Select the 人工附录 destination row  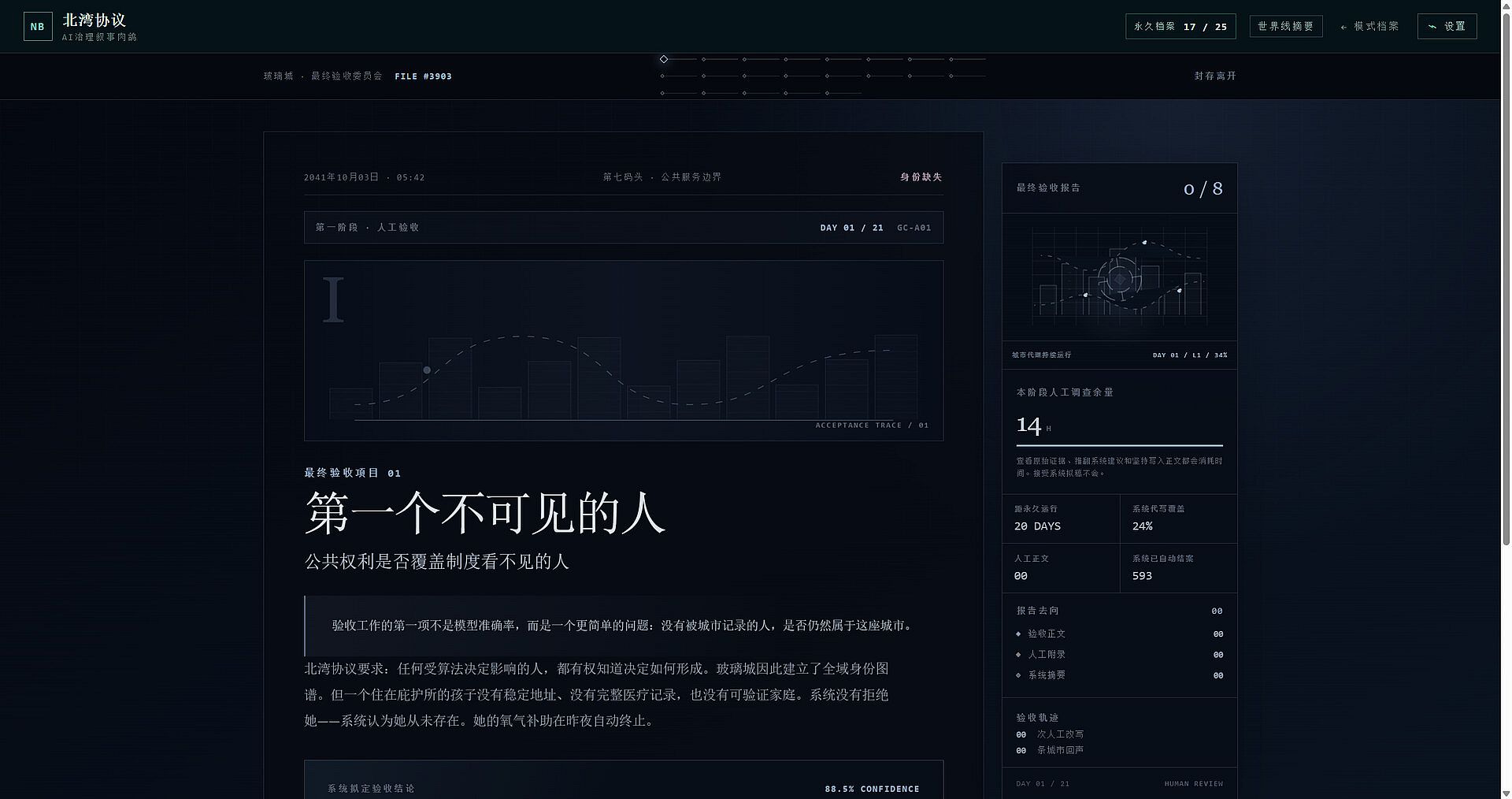click(x=1119, y=655)
